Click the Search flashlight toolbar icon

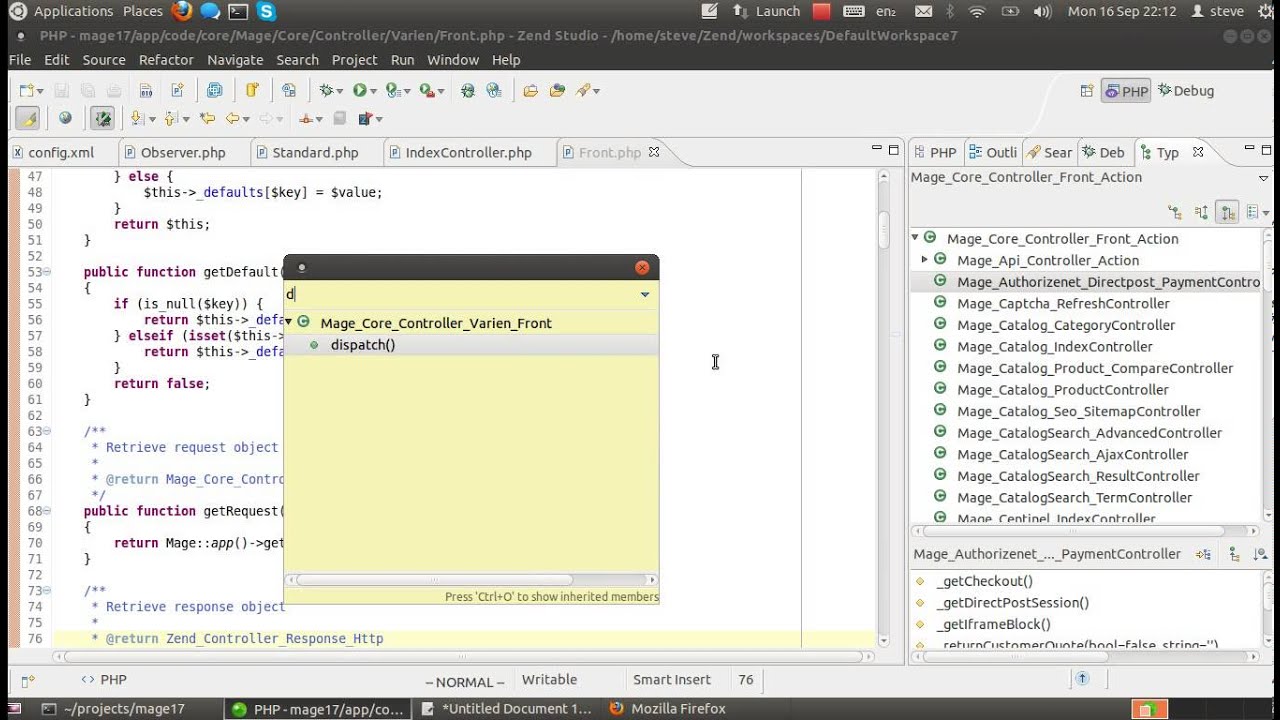582,91
